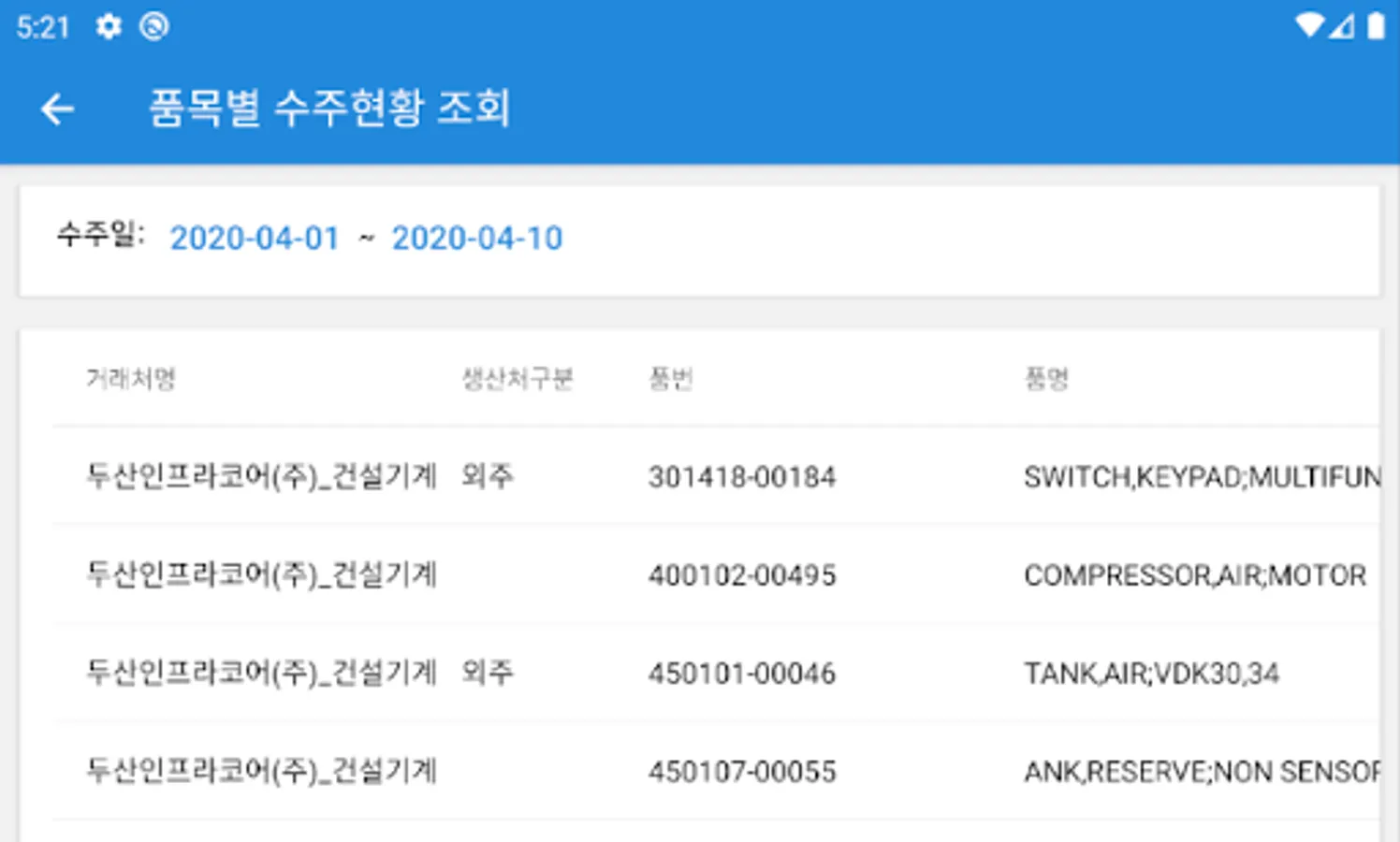The height and width of the screenshot is (842, 1400).
Task: Tap customer name in the 450107-00055 row
Action: click(262, 772)
